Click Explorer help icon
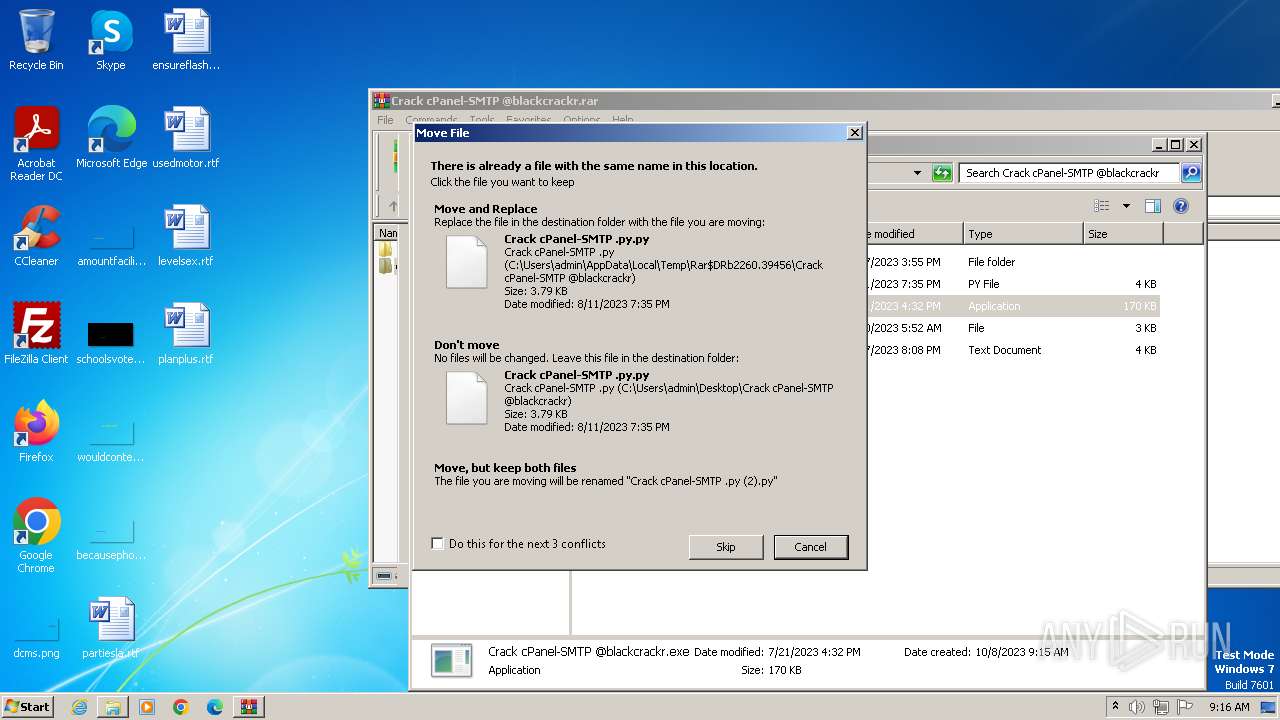 [1181, 206]
